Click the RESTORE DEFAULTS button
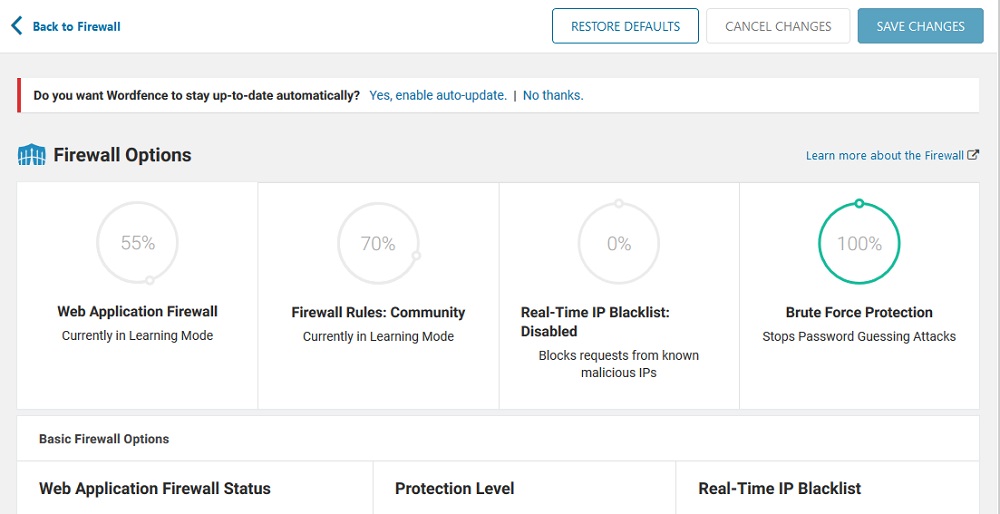Viewport: 1000px width, 514px height. 625,26
